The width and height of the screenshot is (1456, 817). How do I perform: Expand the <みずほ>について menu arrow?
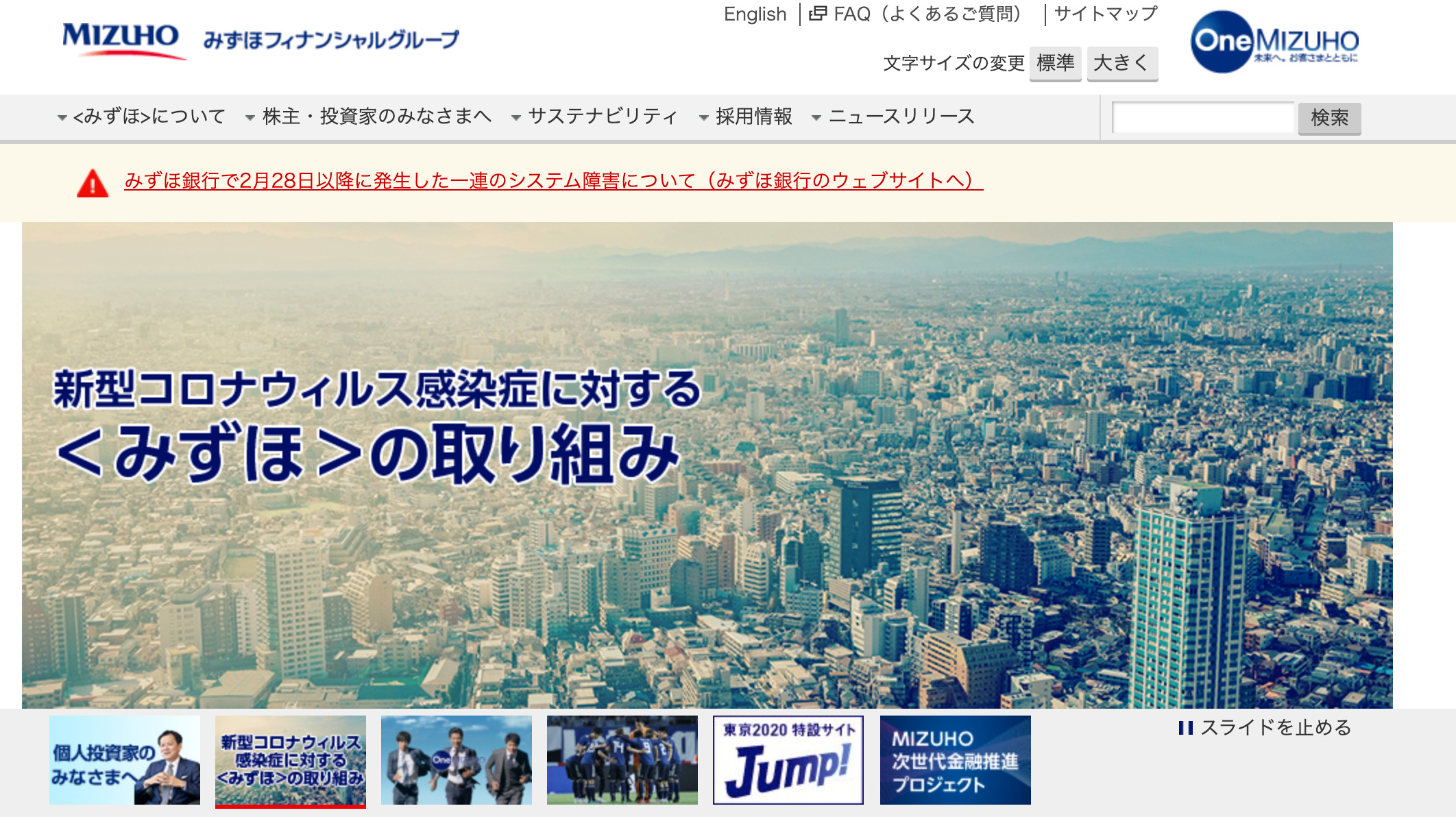pos(62,118)
